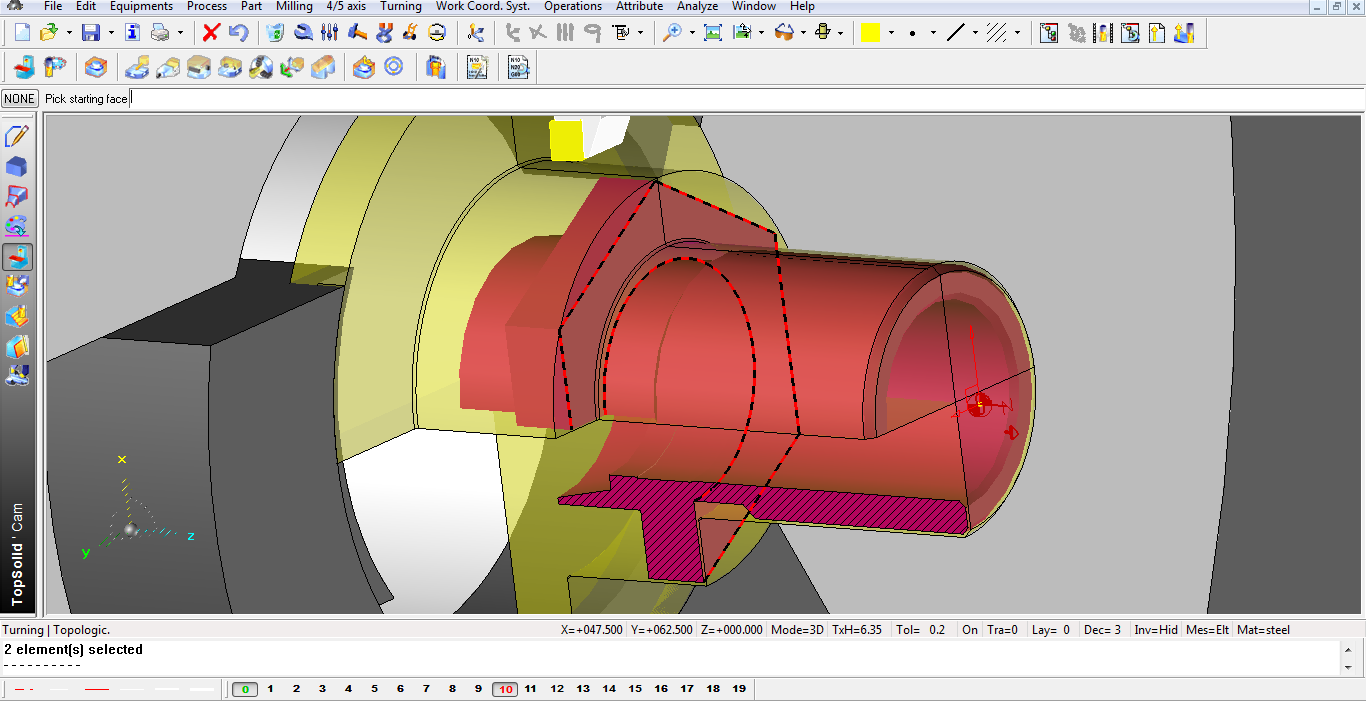The width and height of the screenshot is (1366, 701).
Task: Click the printer icon
Action: coord(160,33)
